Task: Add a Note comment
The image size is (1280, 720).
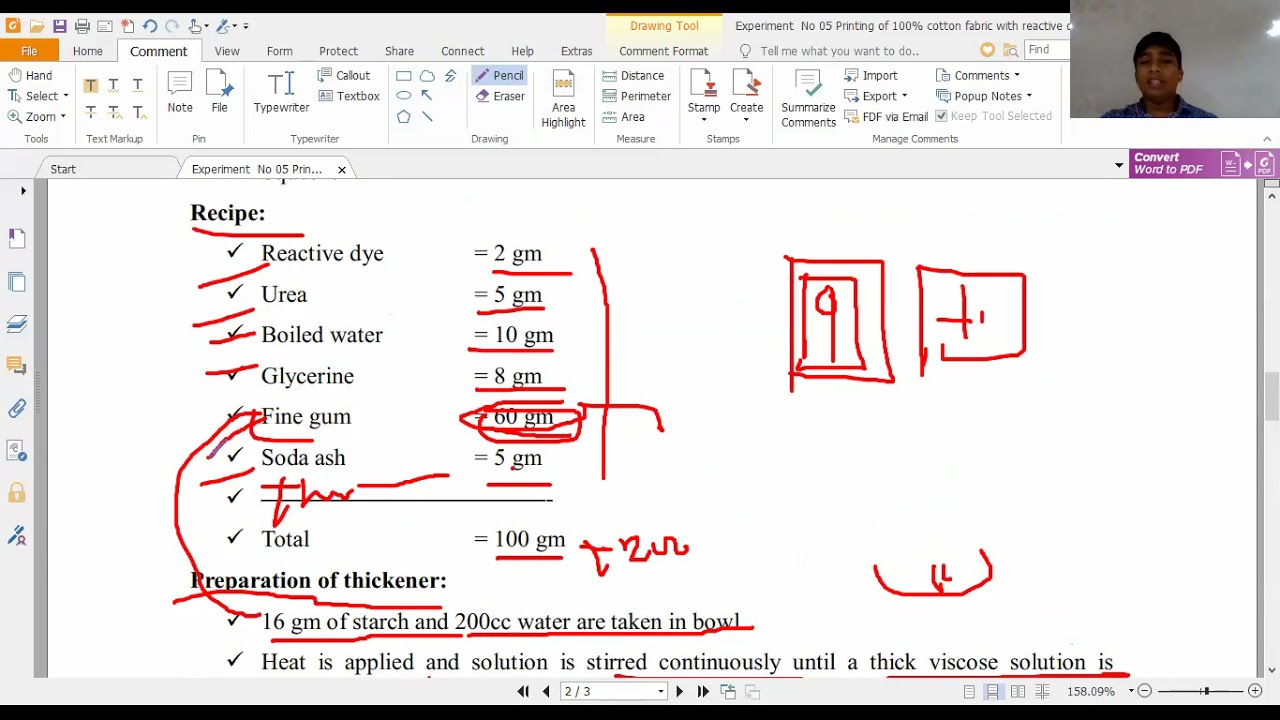Action: pos(180,92)
